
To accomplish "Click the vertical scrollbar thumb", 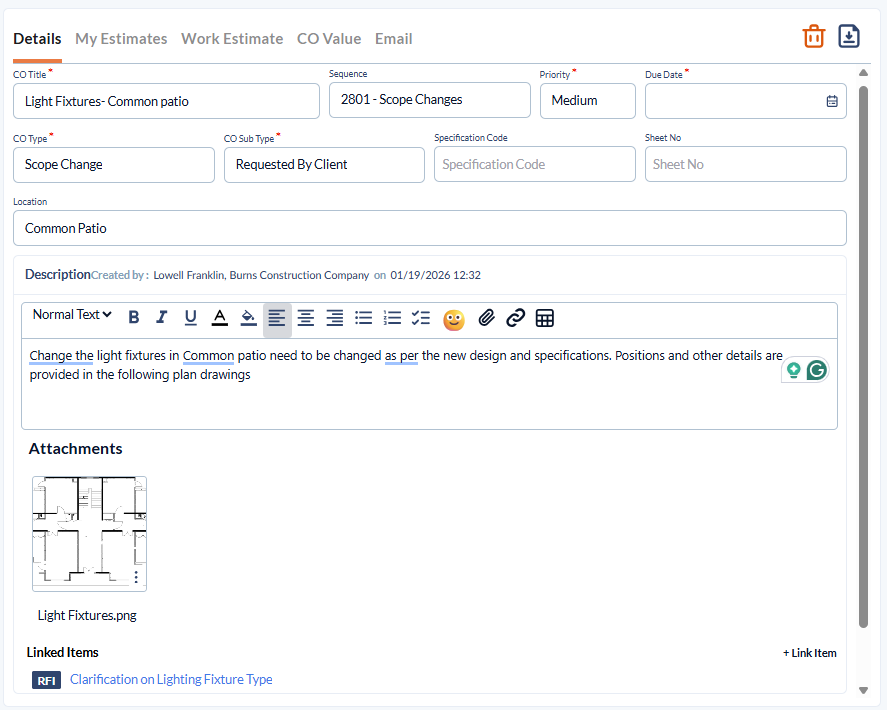I will pyautogui.click(x=863, y=356).
